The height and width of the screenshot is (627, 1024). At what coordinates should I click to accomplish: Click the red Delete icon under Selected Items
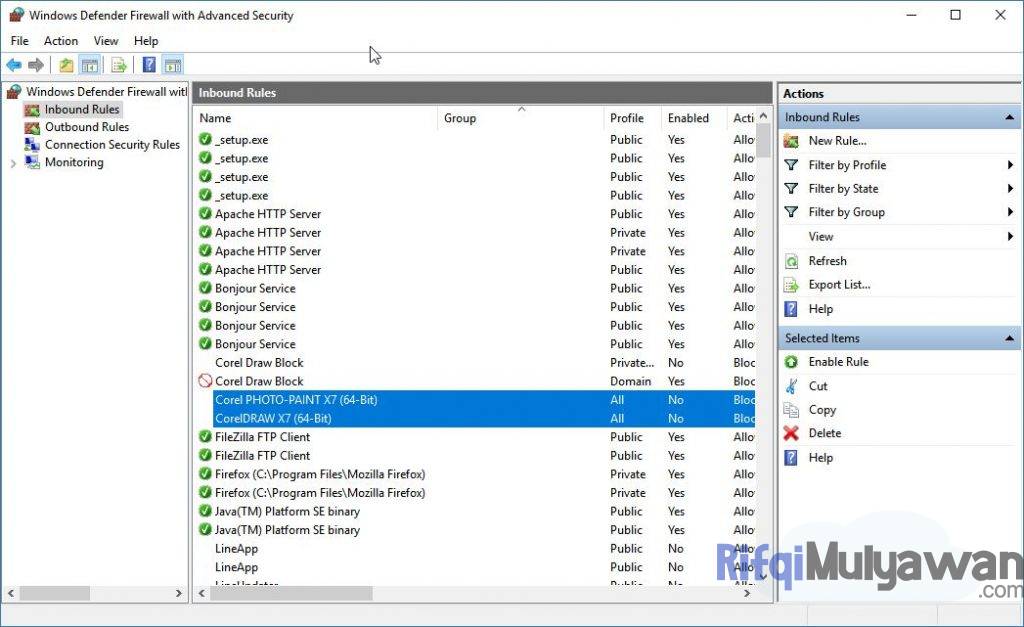pyautogui.click(x=791, y=432)
